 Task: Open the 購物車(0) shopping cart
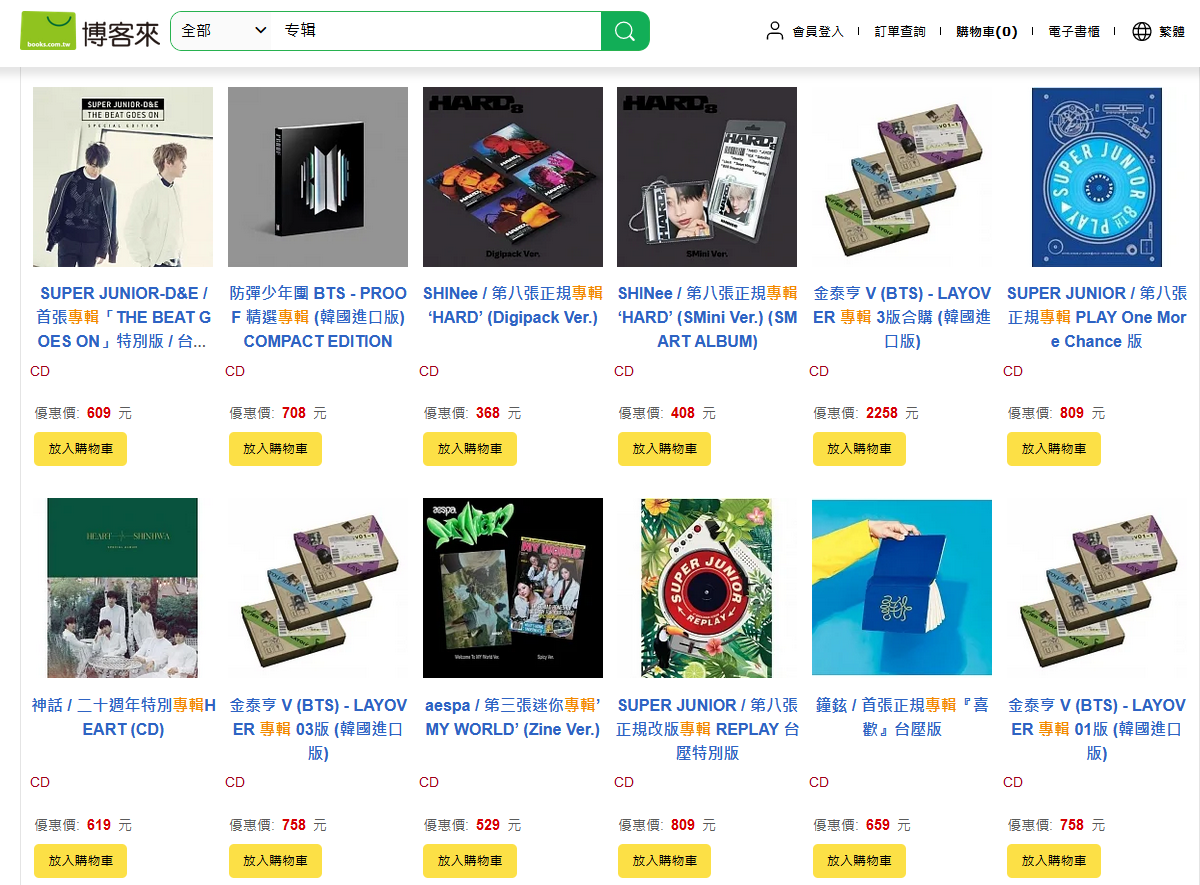tap(987, 31)
